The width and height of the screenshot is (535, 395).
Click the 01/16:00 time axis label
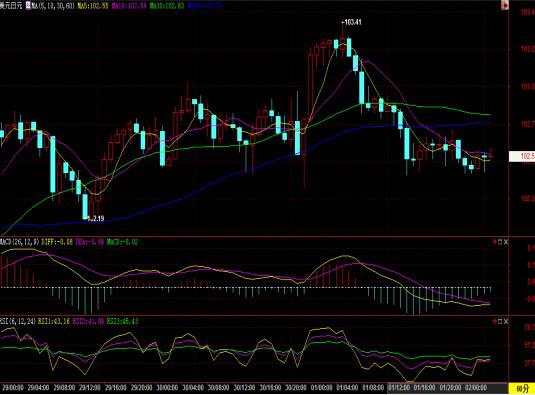(x=425, y=388)
